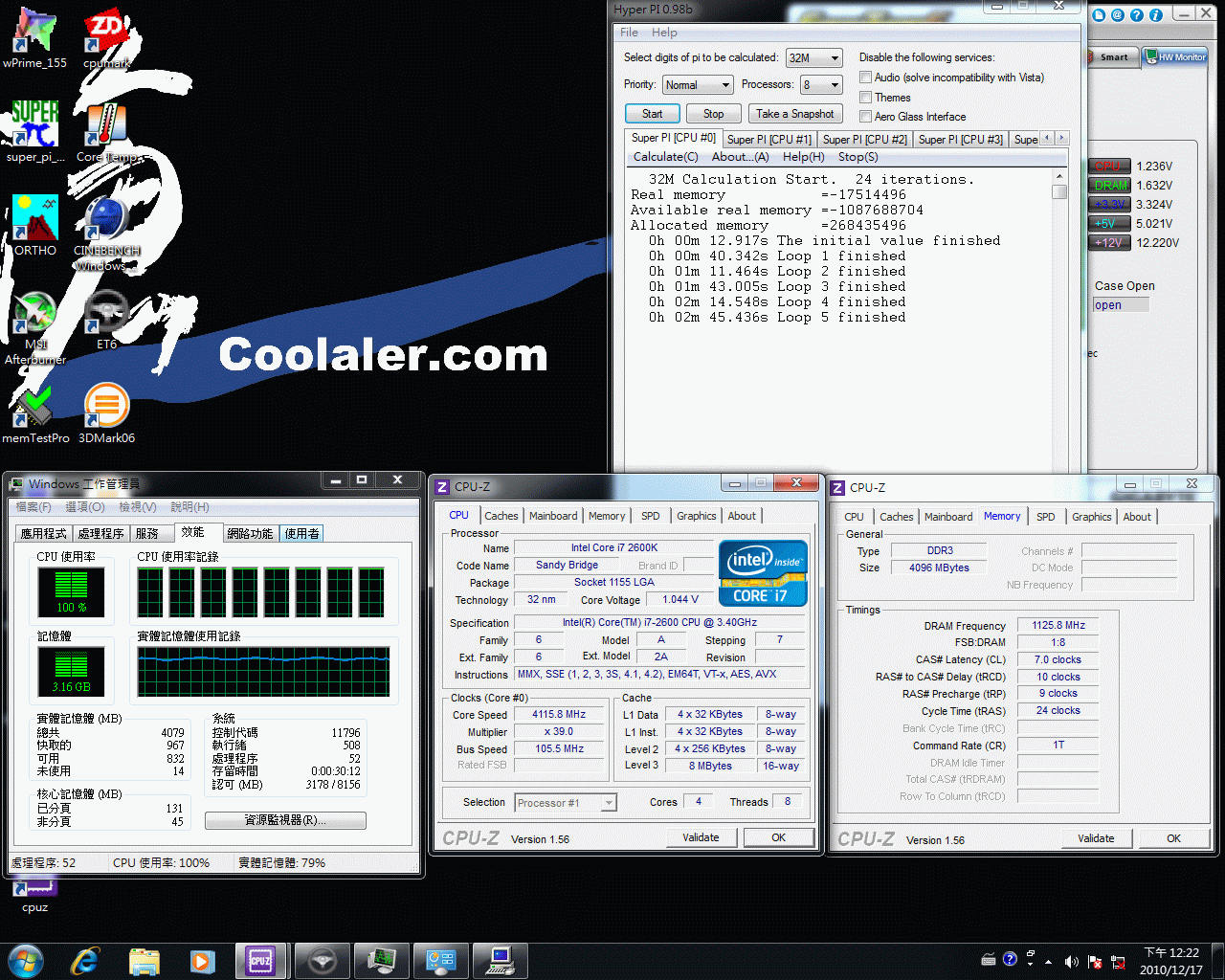Screen dimensions: 1225x980
Task: Select the About tab in left CPU-Z
Action: (x=742, y=516)
